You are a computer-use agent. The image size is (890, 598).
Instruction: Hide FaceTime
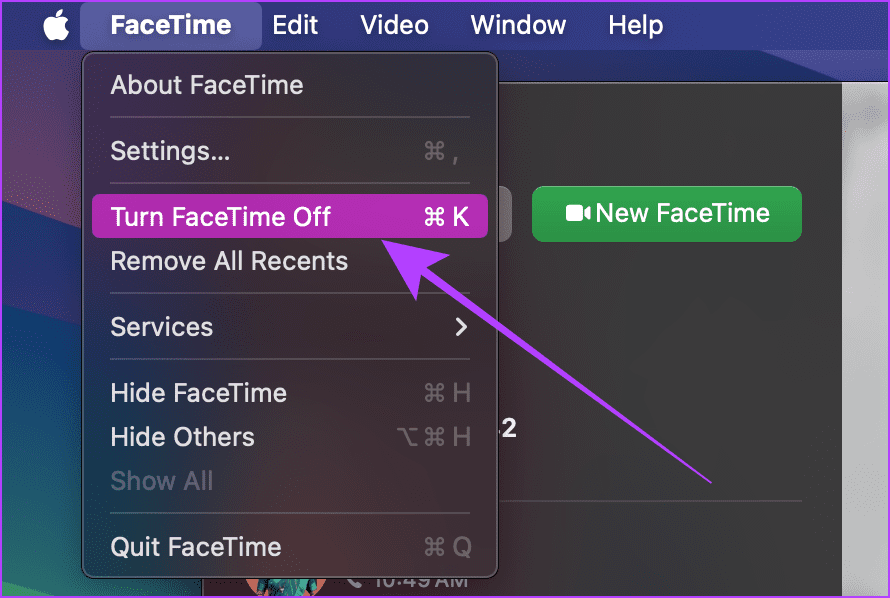[x=198, y=393]
